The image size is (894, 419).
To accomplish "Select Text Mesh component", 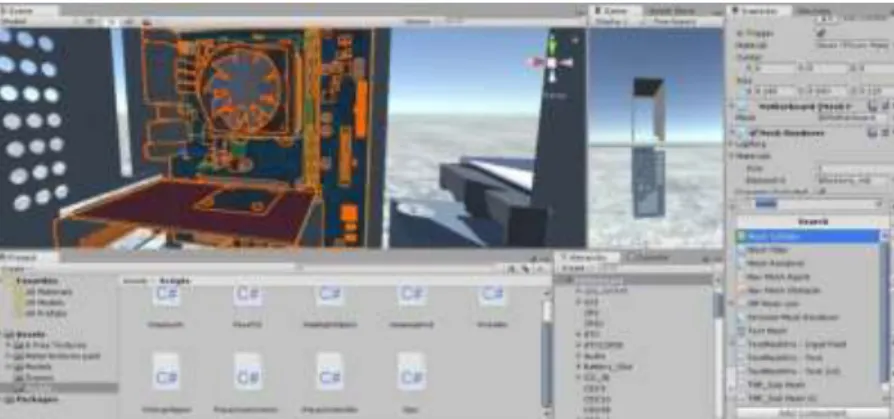I will pos(807,331).
